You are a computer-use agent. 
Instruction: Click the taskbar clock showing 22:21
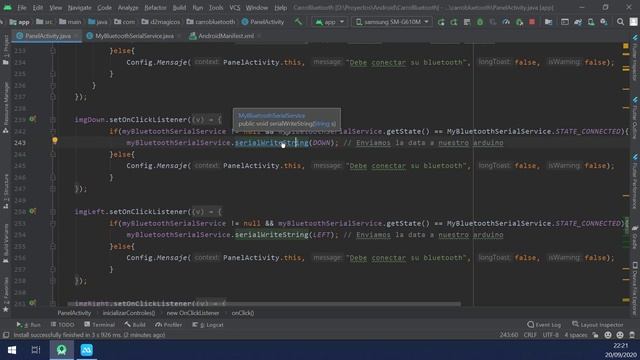pyautogui.click(x=620, y=346)
